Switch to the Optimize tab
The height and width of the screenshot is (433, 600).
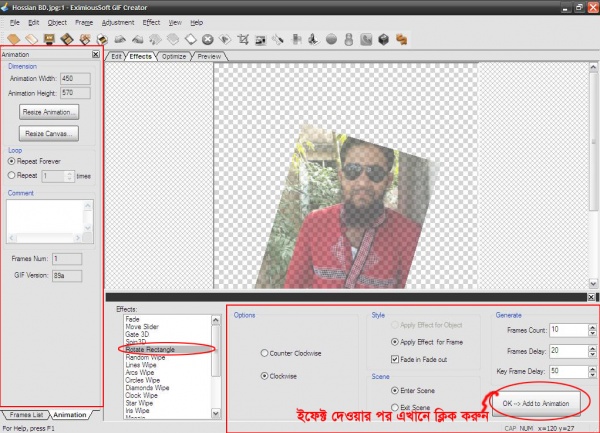[174, 56]
